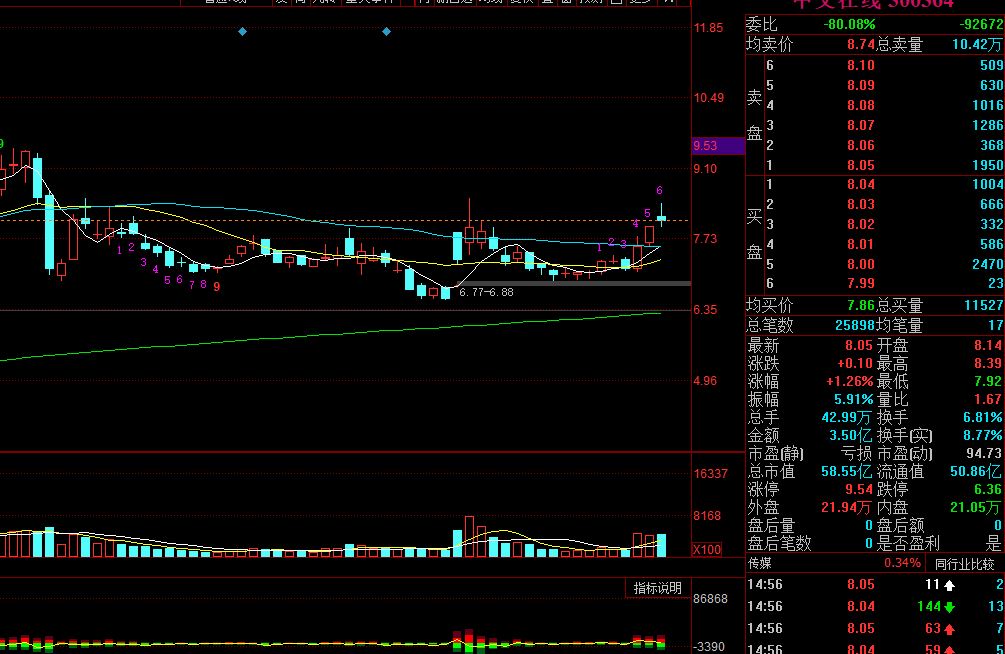
Task: Select the buy-3 price 8.02
Action: [x=860, y=224]
